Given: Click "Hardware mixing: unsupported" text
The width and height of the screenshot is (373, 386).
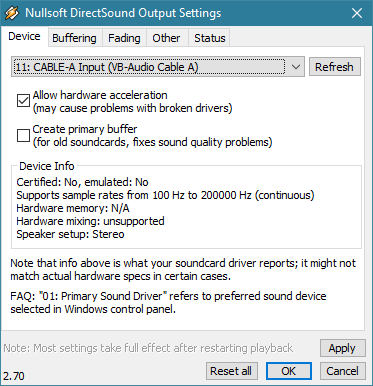Looking at the screenshot, I should coord(90,221).
